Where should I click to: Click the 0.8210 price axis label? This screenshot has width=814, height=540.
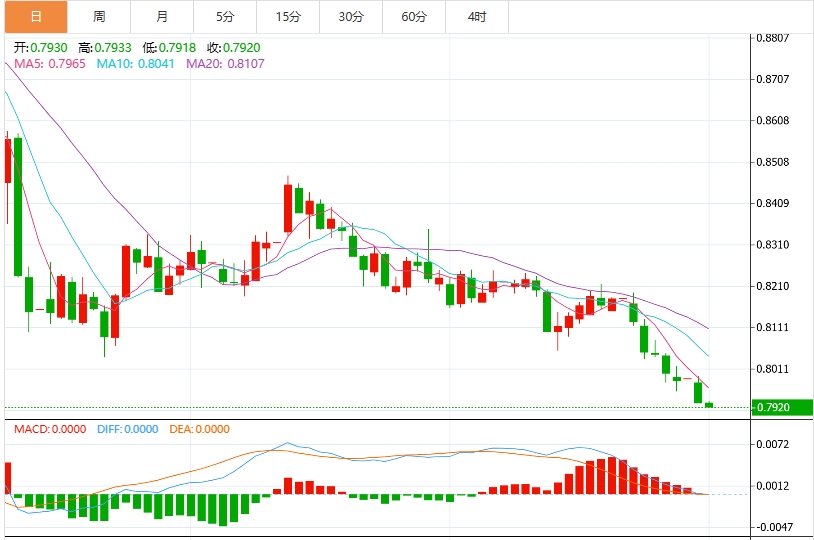click(772, 286)
